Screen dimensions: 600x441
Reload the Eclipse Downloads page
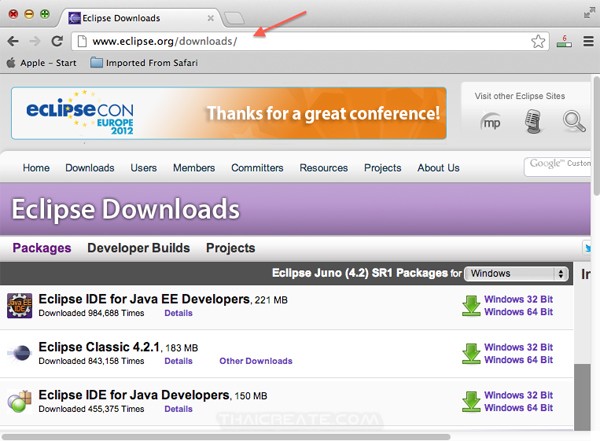click(57, 41)
